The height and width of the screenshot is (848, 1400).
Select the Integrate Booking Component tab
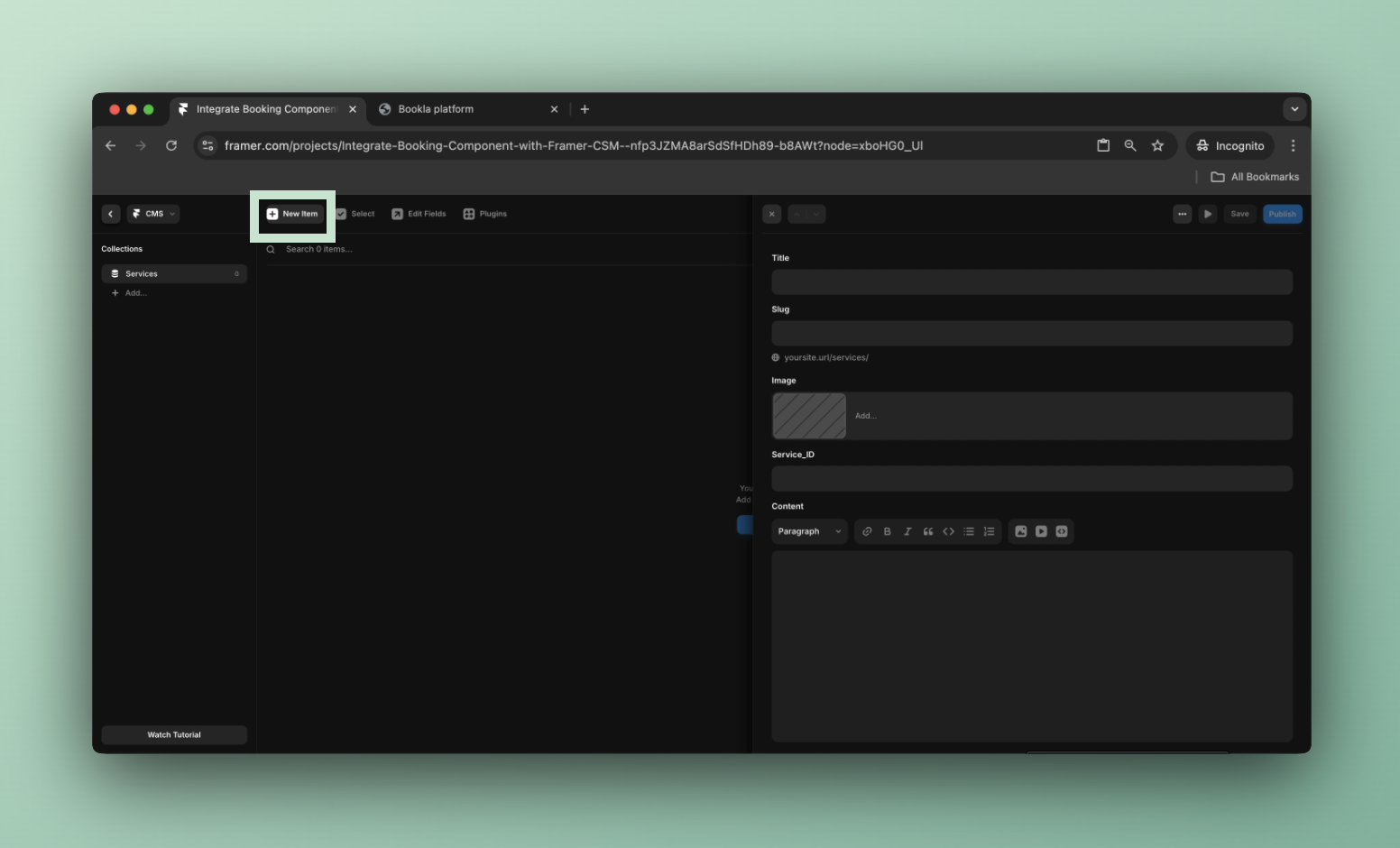[265, 109]
